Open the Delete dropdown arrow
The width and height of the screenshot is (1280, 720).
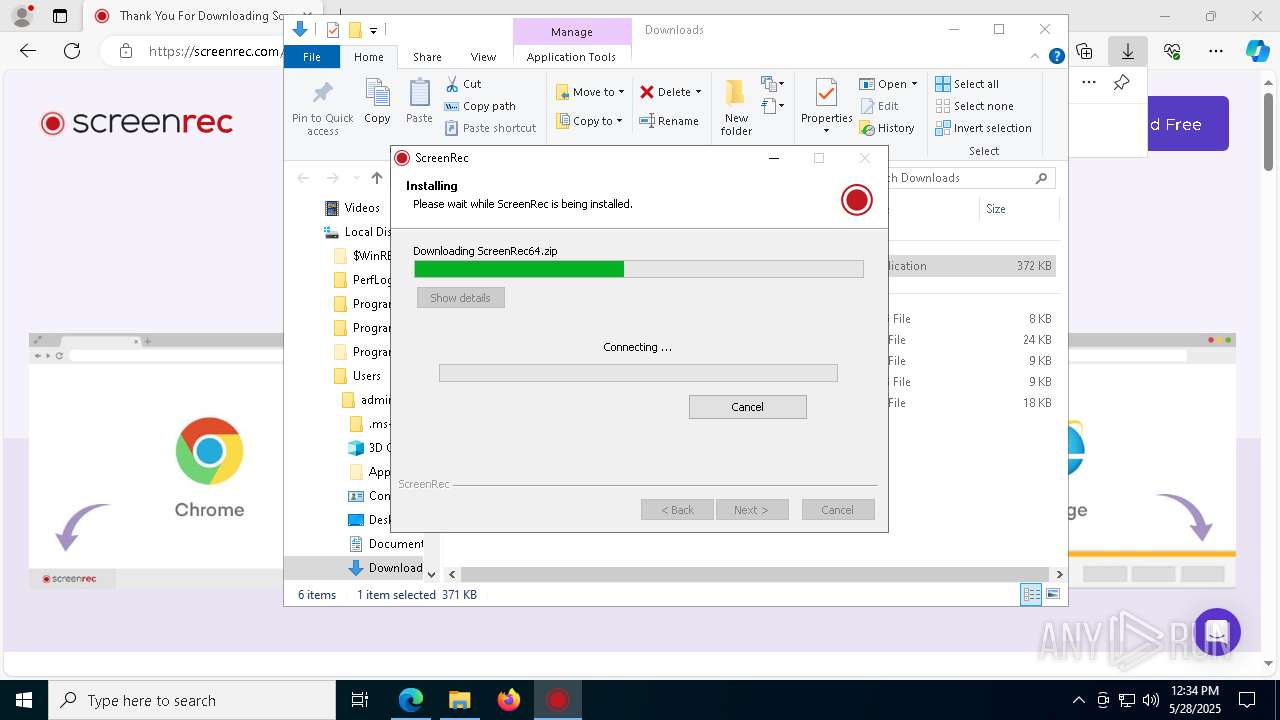pyautogui.click(x=698, y=92)
